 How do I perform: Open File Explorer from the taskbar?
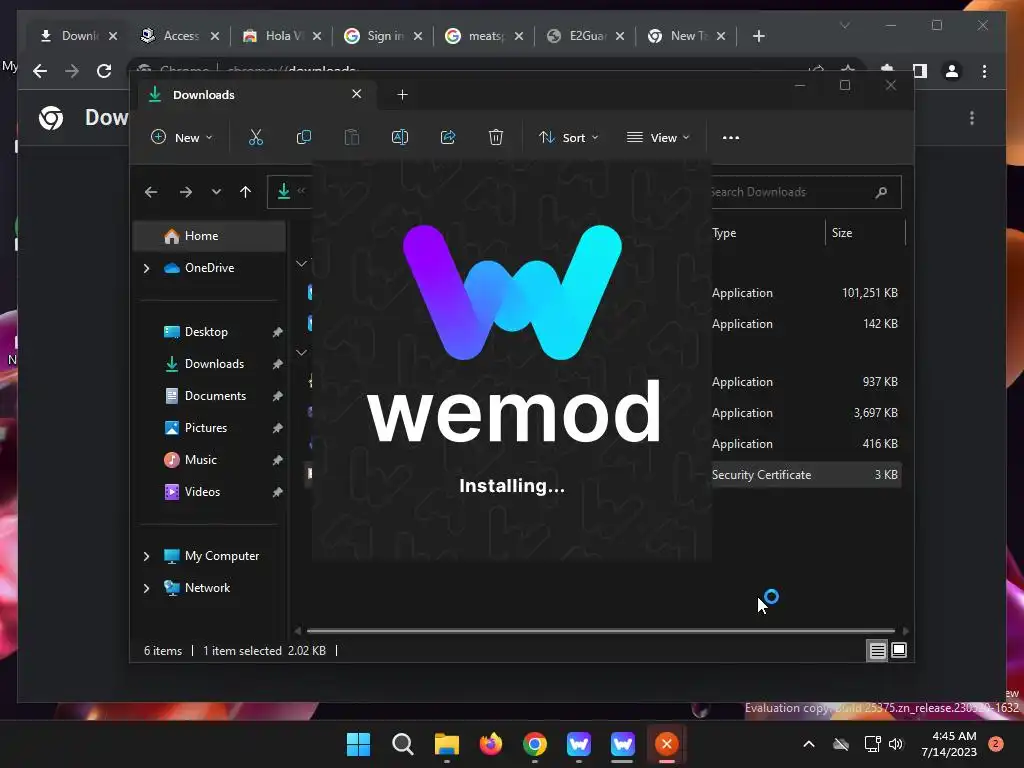pyautogui.click(x=447, y=744)
